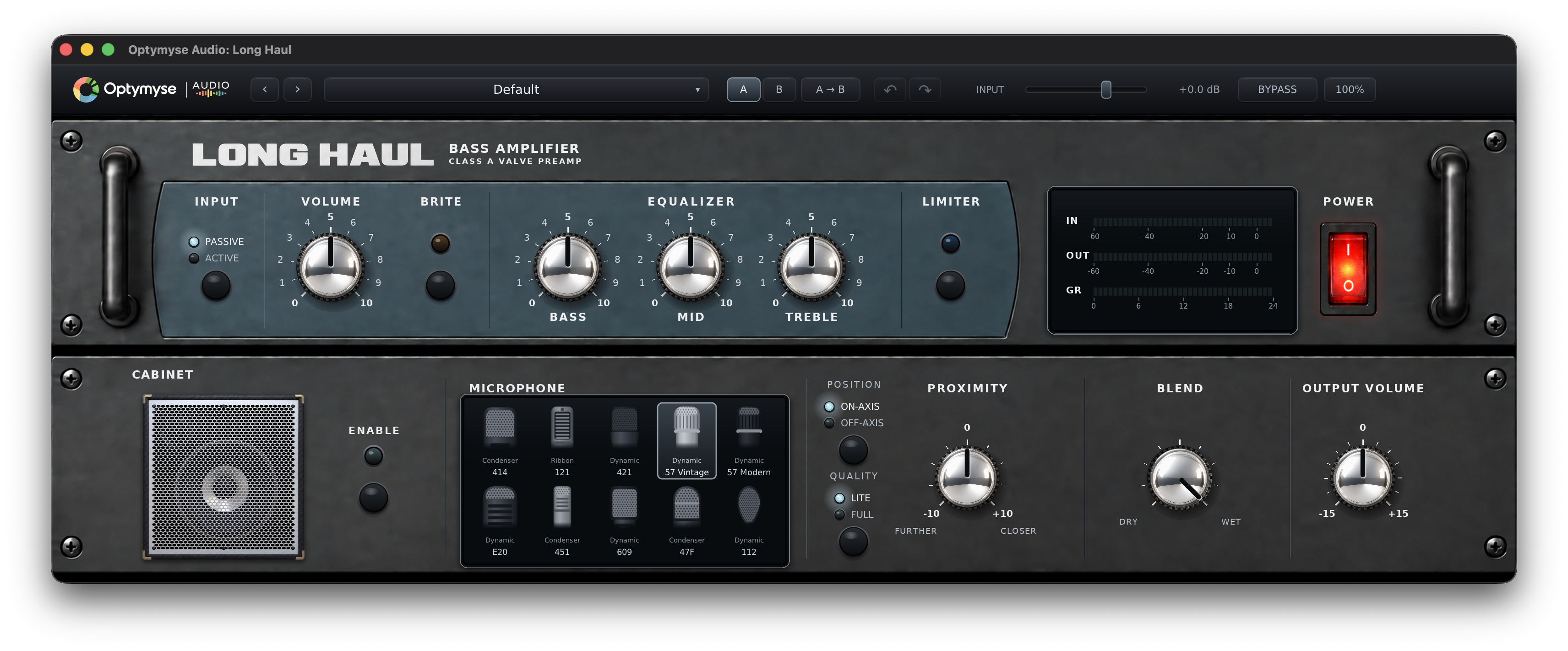
Task: Click the undo arrow icon
Action: click(889, 89)
